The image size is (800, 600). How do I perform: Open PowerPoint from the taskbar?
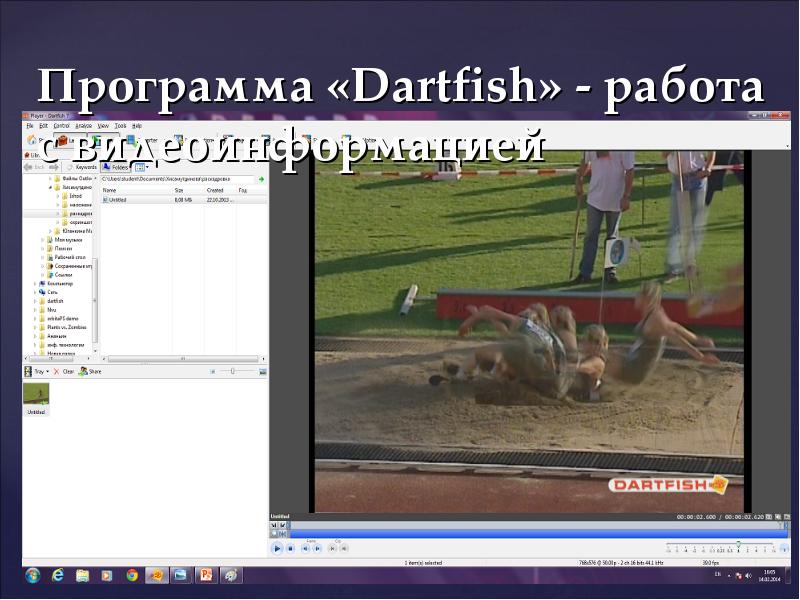pos(206,575)
